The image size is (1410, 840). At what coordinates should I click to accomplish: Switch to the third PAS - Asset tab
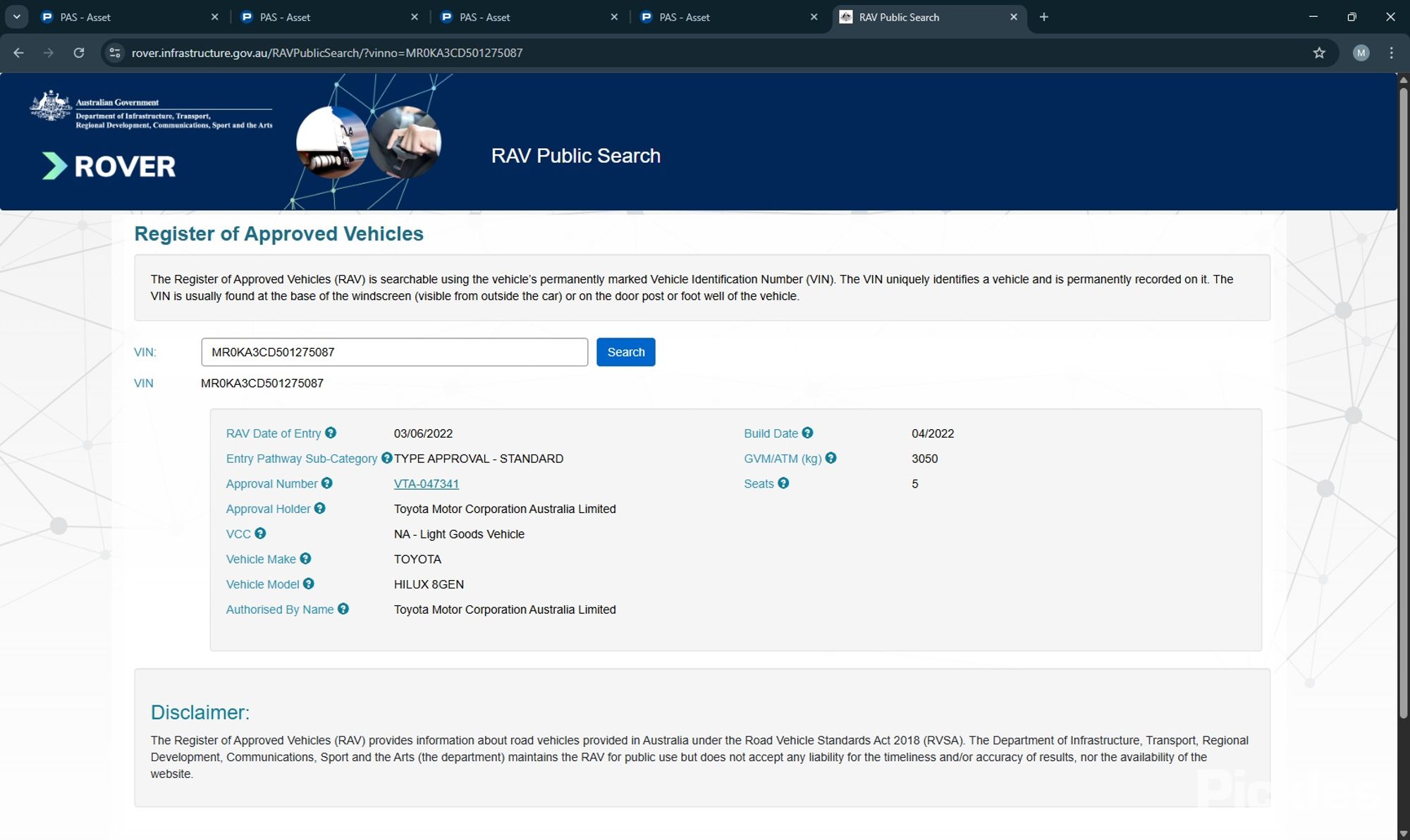pyautogui.click(x=528, y=17)
